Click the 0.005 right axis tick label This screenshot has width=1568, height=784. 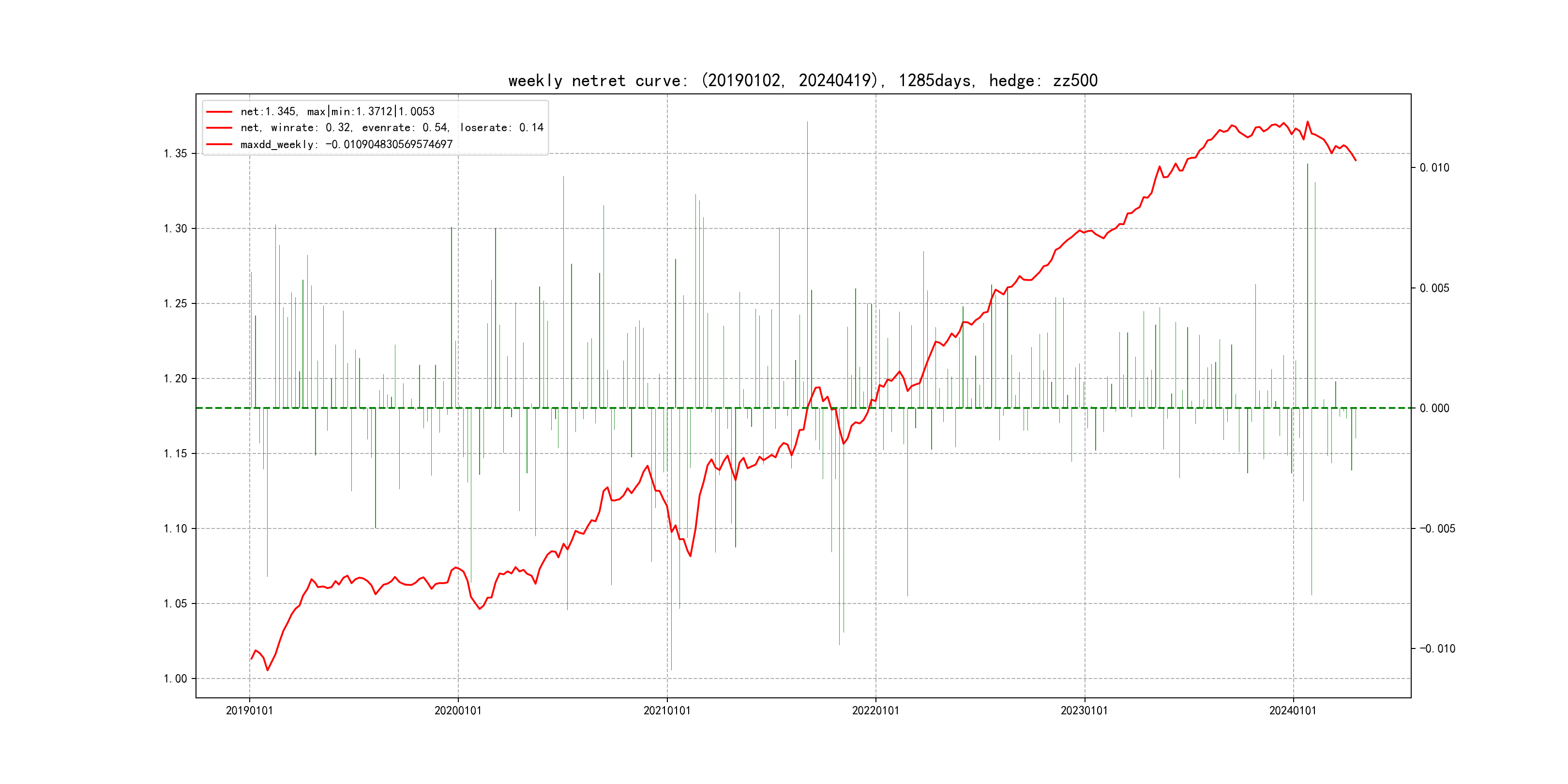tap(1434, 288)
